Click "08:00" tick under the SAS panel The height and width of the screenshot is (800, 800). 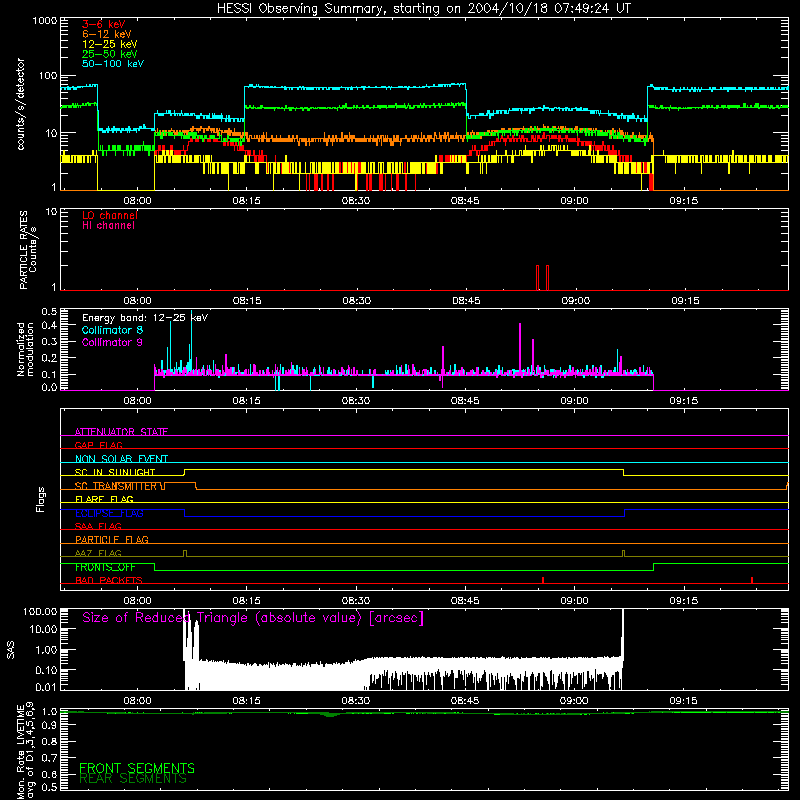point(137,701)
